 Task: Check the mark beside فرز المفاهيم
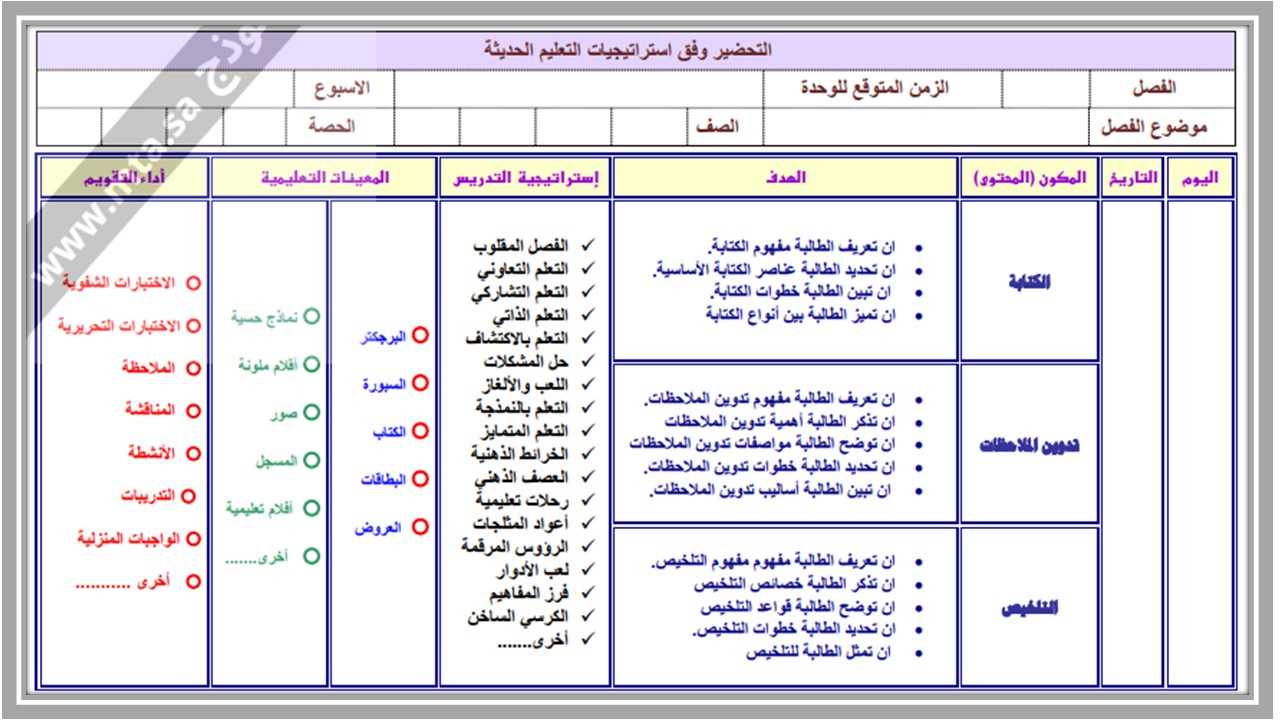(x=588, y=593)
